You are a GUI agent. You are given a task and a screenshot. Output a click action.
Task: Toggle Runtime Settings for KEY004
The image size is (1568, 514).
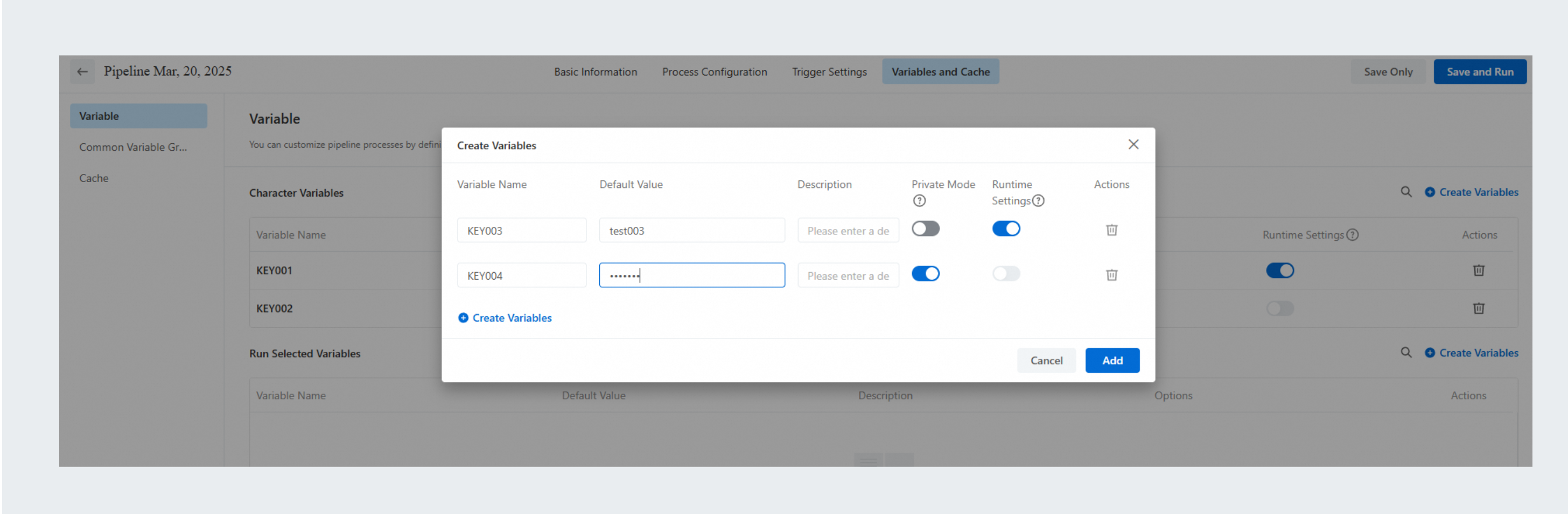(1006, 274)
